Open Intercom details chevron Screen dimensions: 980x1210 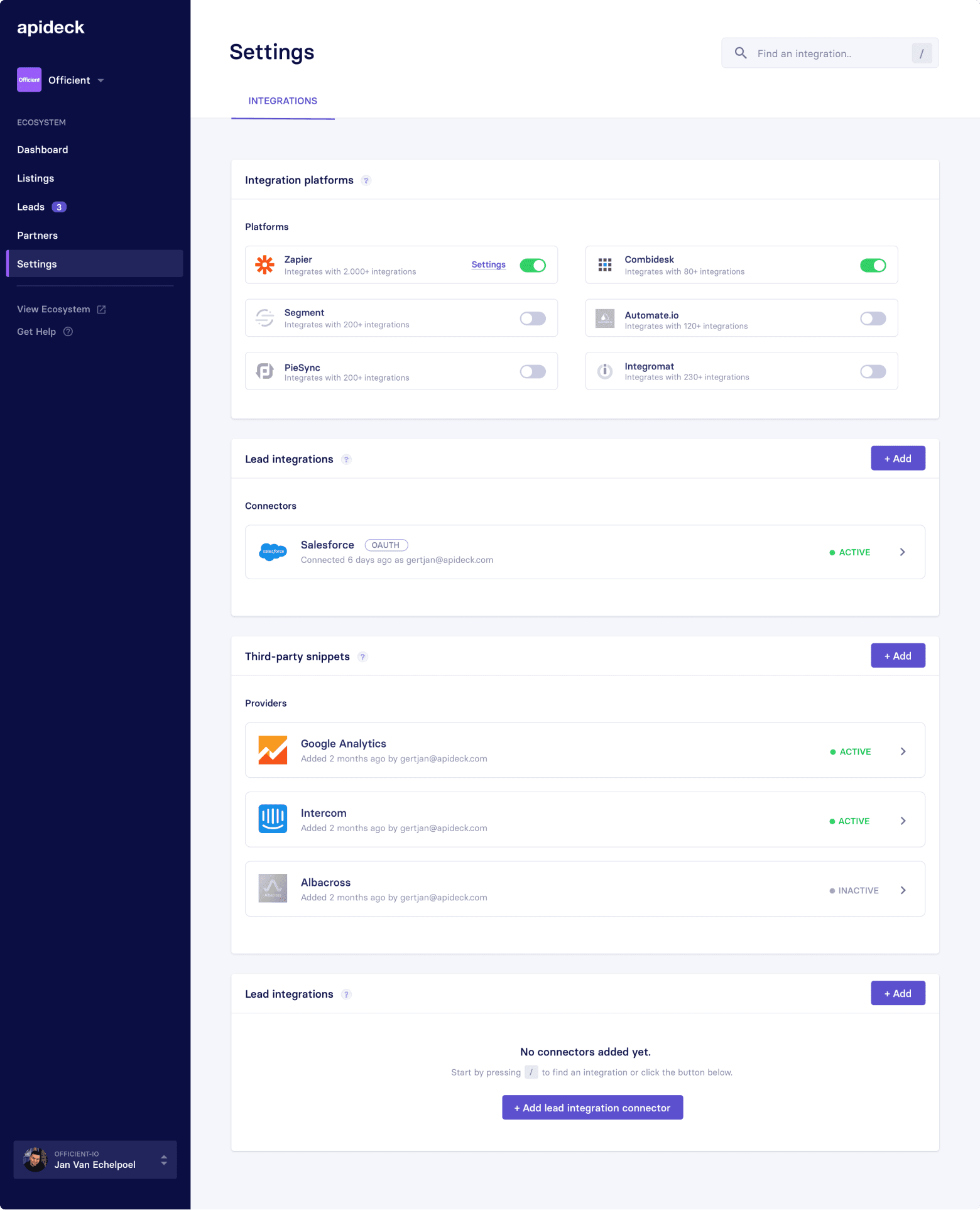pos(903,820)
